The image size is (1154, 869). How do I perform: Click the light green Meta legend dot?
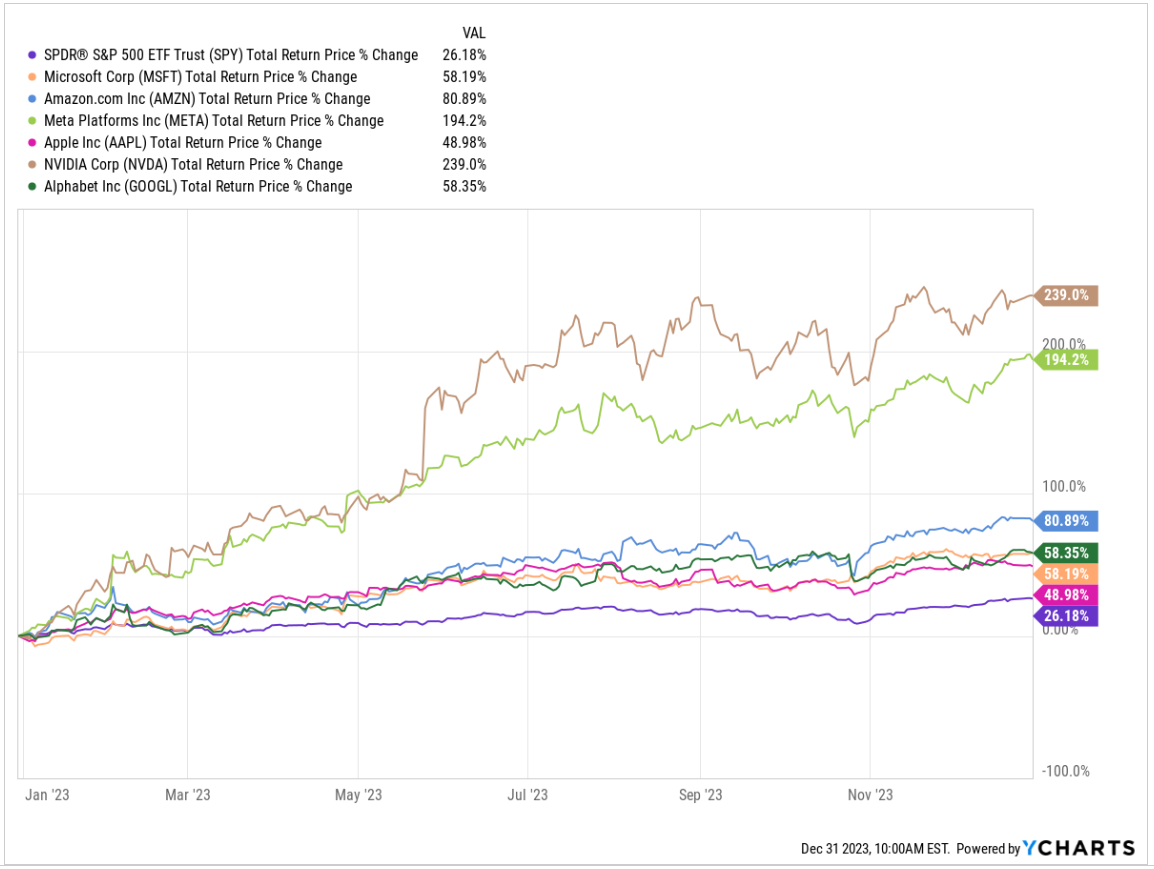point(31,121)
